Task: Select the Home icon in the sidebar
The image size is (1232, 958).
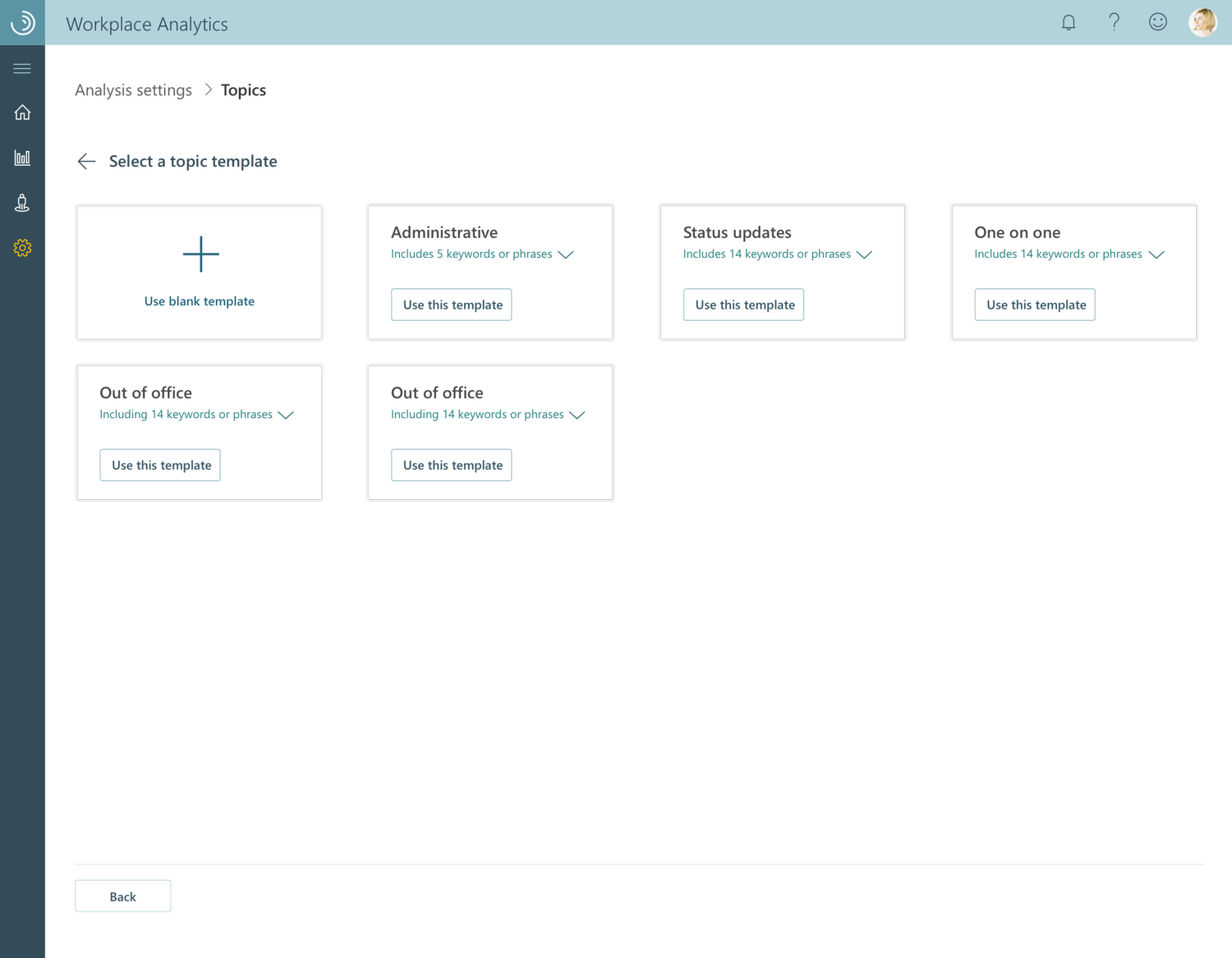Action: click(22, 112)
